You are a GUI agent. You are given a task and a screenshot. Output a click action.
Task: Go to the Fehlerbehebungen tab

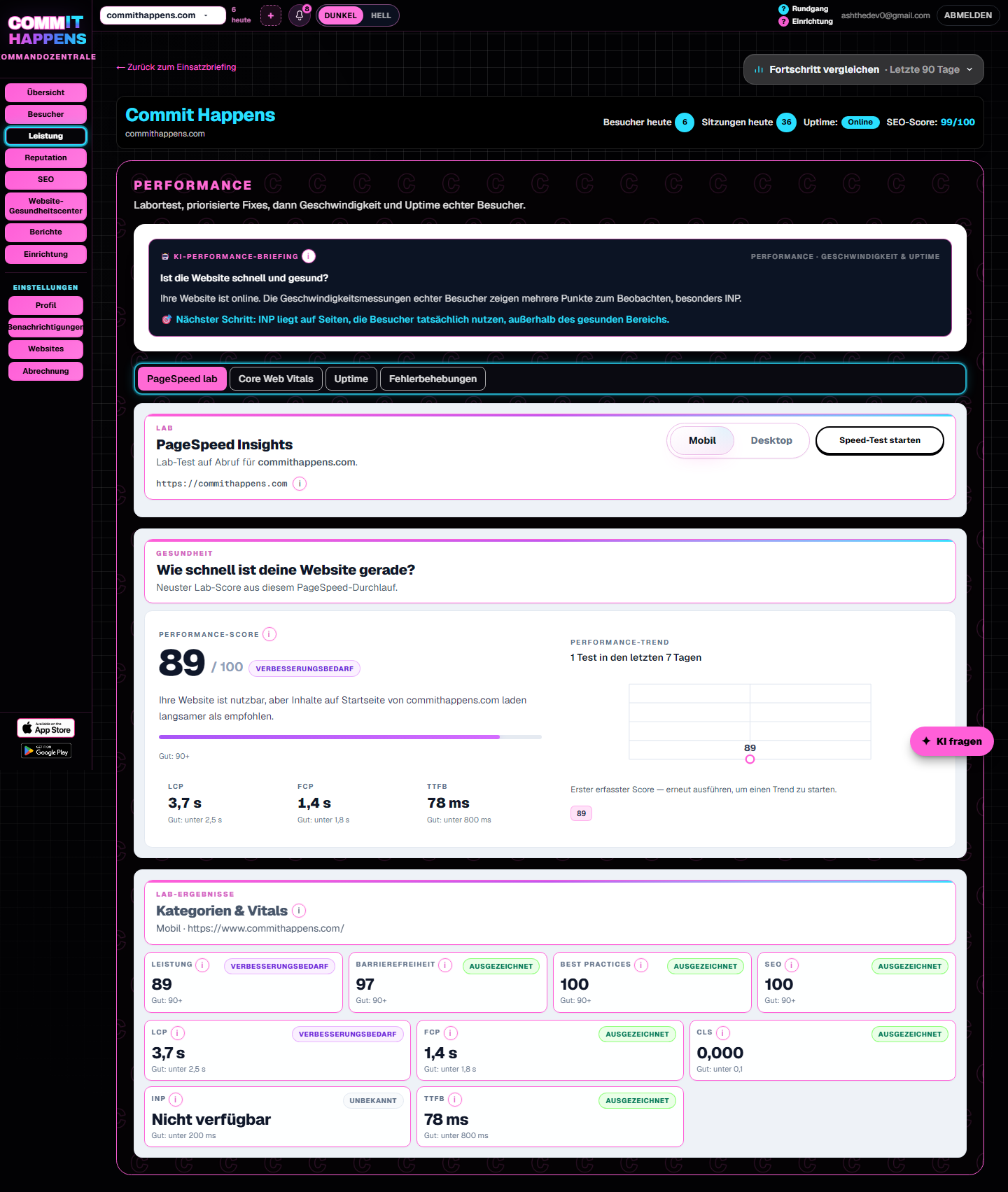pyautogui.click(x=433, y=379)
